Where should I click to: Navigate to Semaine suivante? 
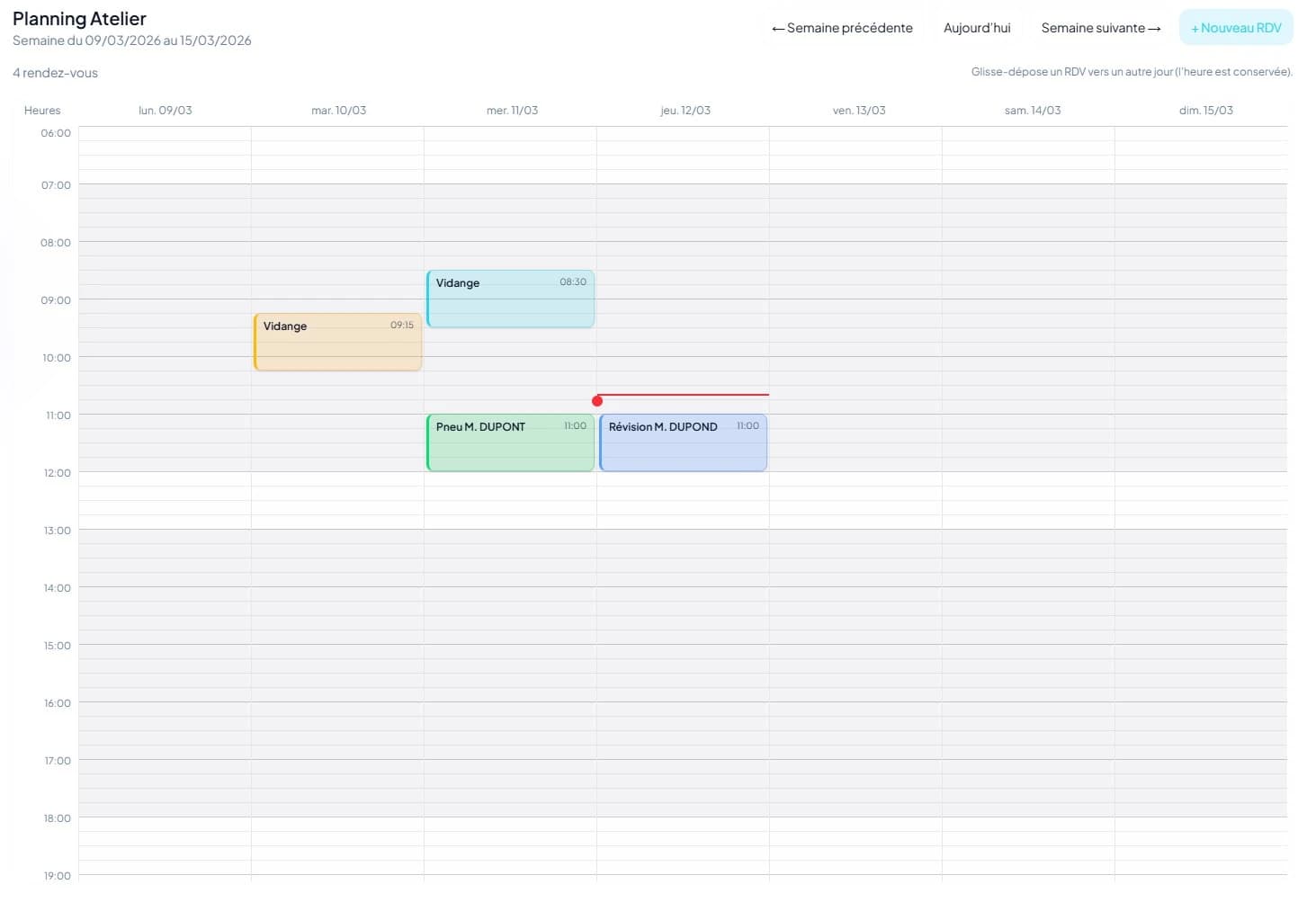pos(1100,27)
